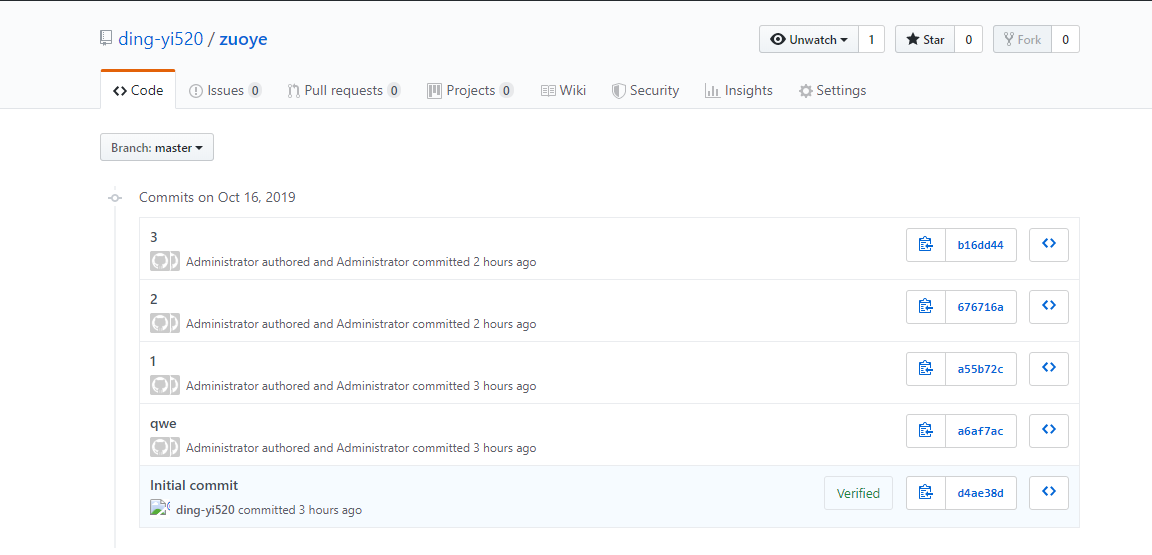This screenshot has width=1152, height=555.
Task: Star the zuoye repository
Action: [x=925, y=40]
